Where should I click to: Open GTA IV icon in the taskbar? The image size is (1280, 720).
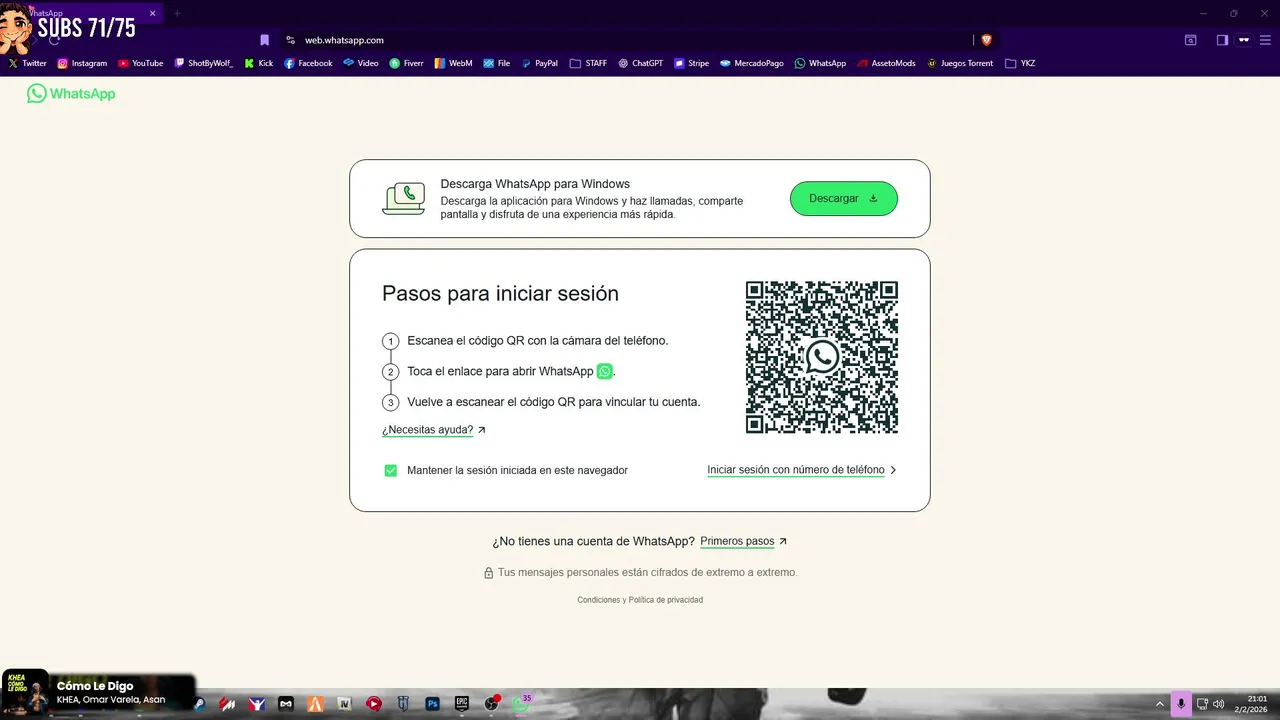[344, 704]
